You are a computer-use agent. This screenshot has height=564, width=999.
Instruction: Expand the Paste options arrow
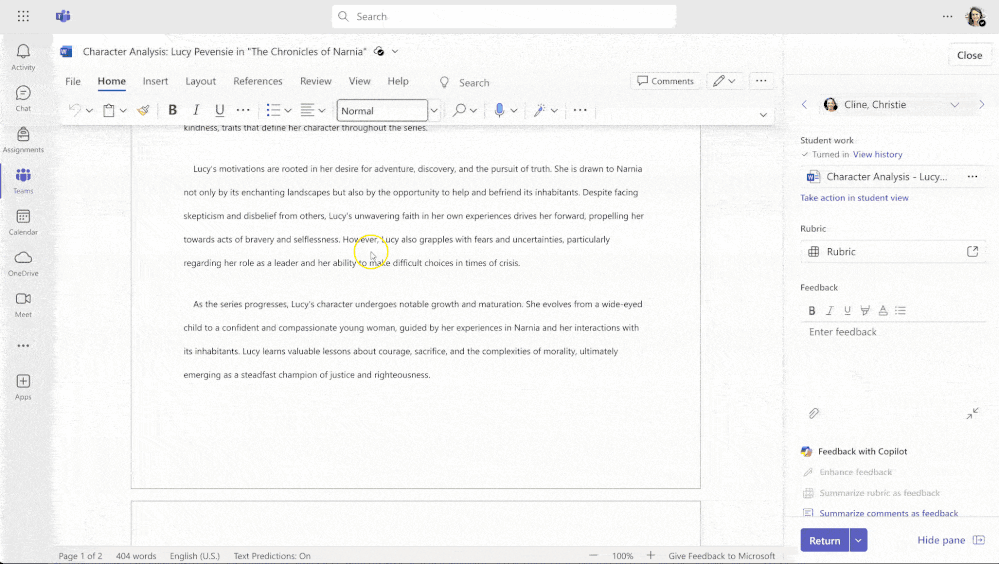point(123,111)
